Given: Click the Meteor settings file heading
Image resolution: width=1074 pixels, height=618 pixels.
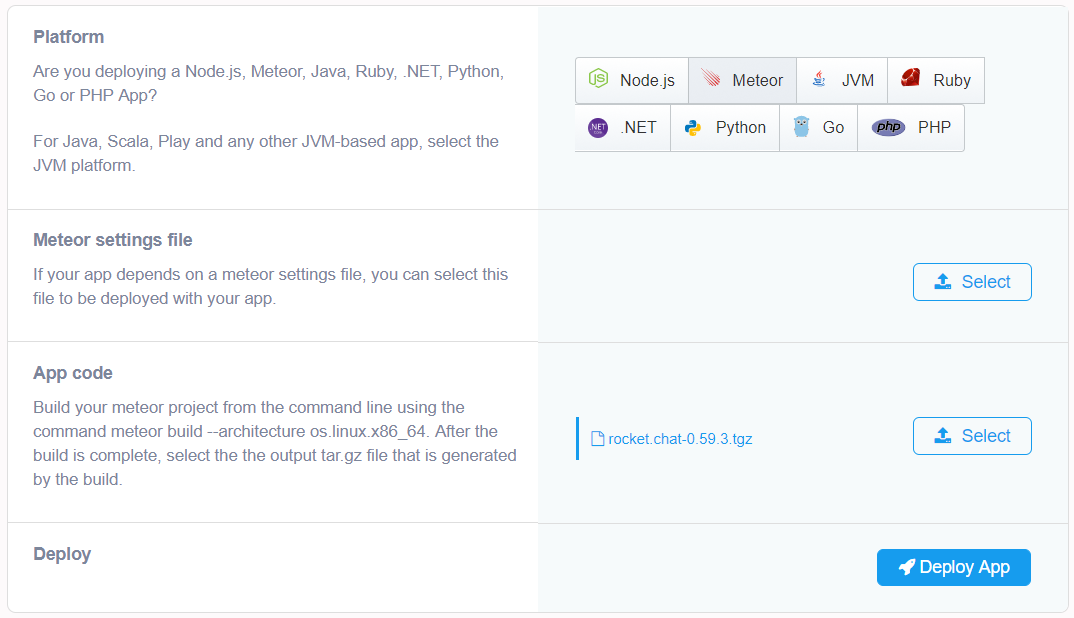Looking at the screenshot, I should coord(113,240).
